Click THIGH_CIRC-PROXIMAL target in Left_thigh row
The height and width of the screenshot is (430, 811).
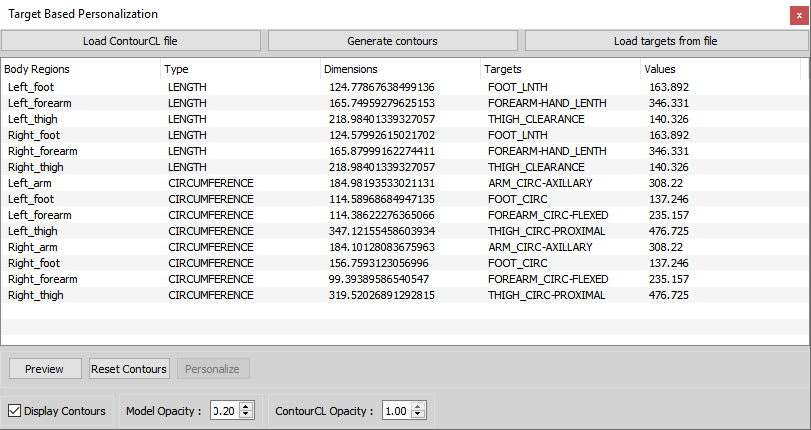click(546, 231)
